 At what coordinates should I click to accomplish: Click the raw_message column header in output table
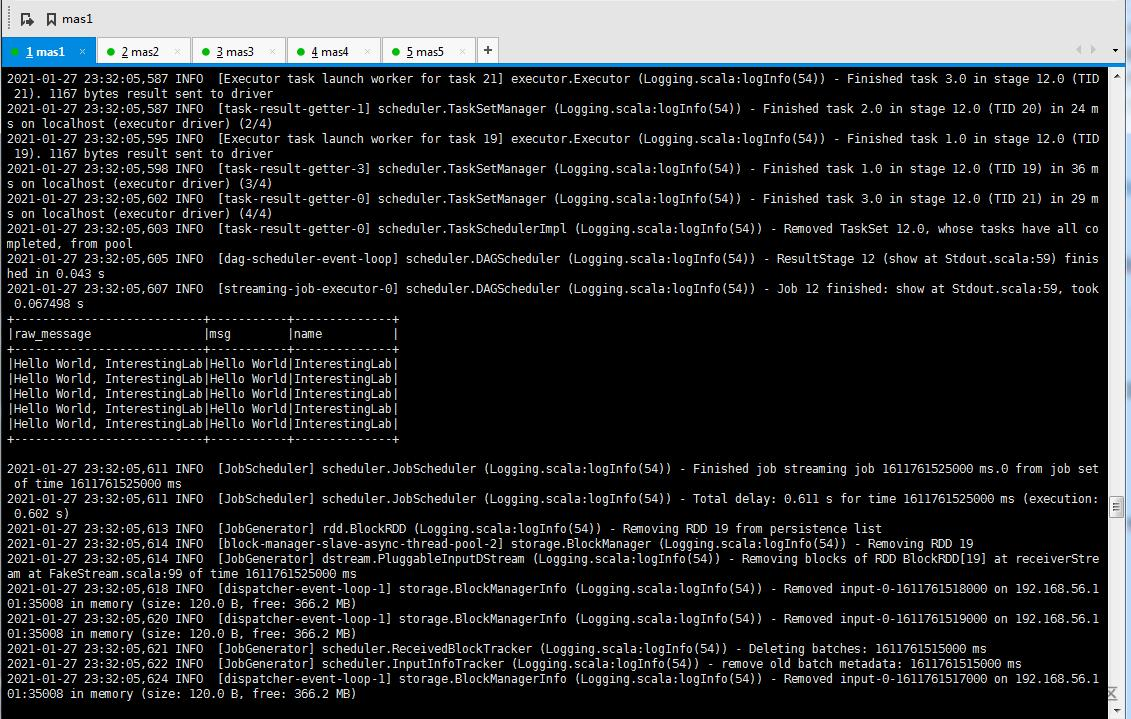click(53, 334)
